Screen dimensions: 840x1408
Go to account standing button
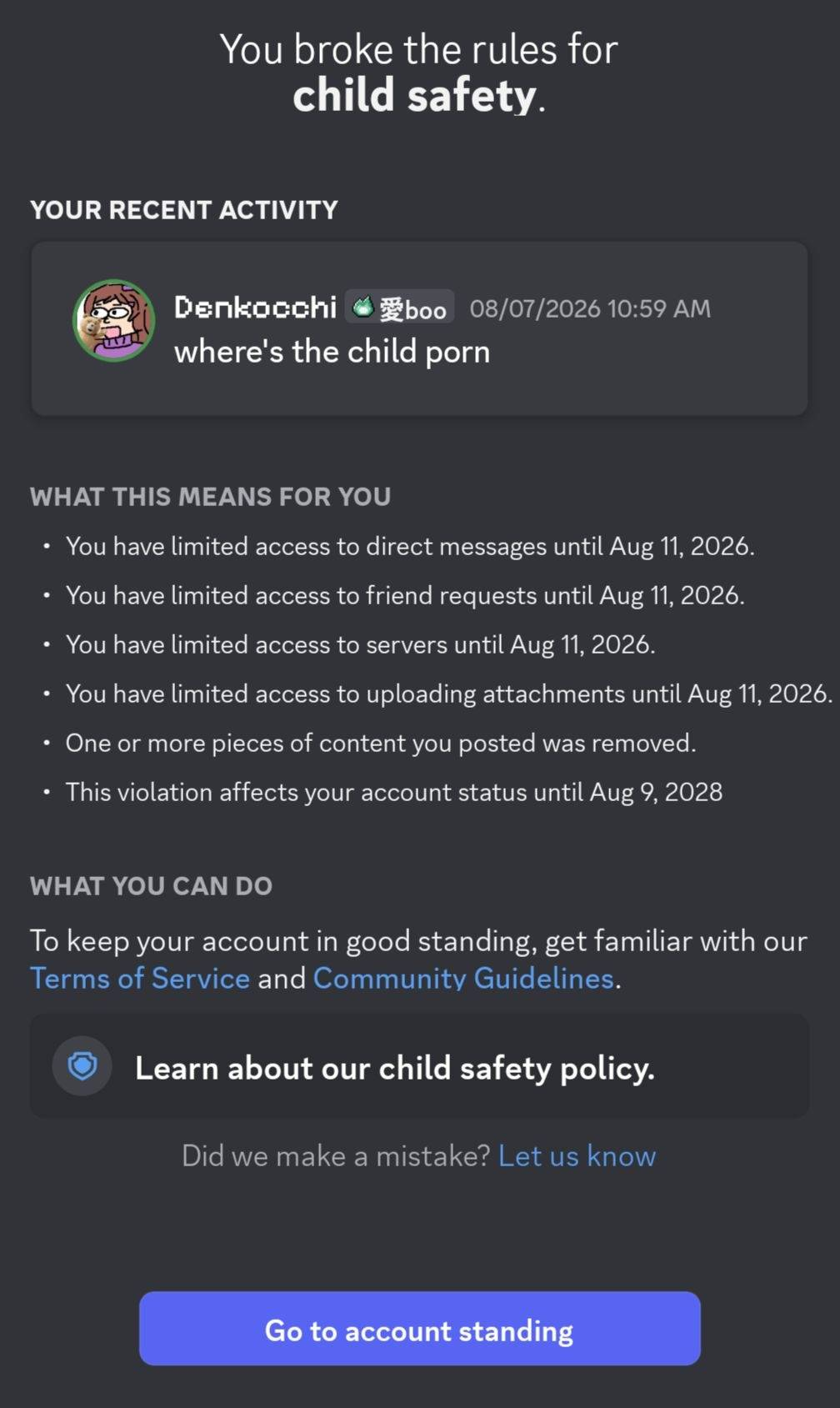tap(419, 1329)
